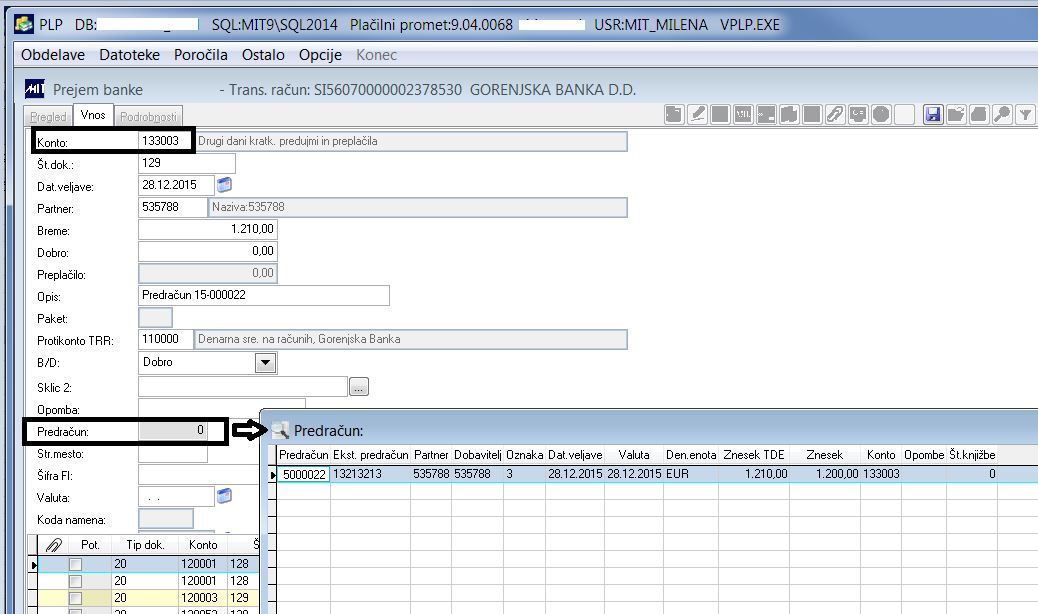1038x614 pixels.
Task: Click the 120003 cell in bottom grid
Action: point(203,597)
